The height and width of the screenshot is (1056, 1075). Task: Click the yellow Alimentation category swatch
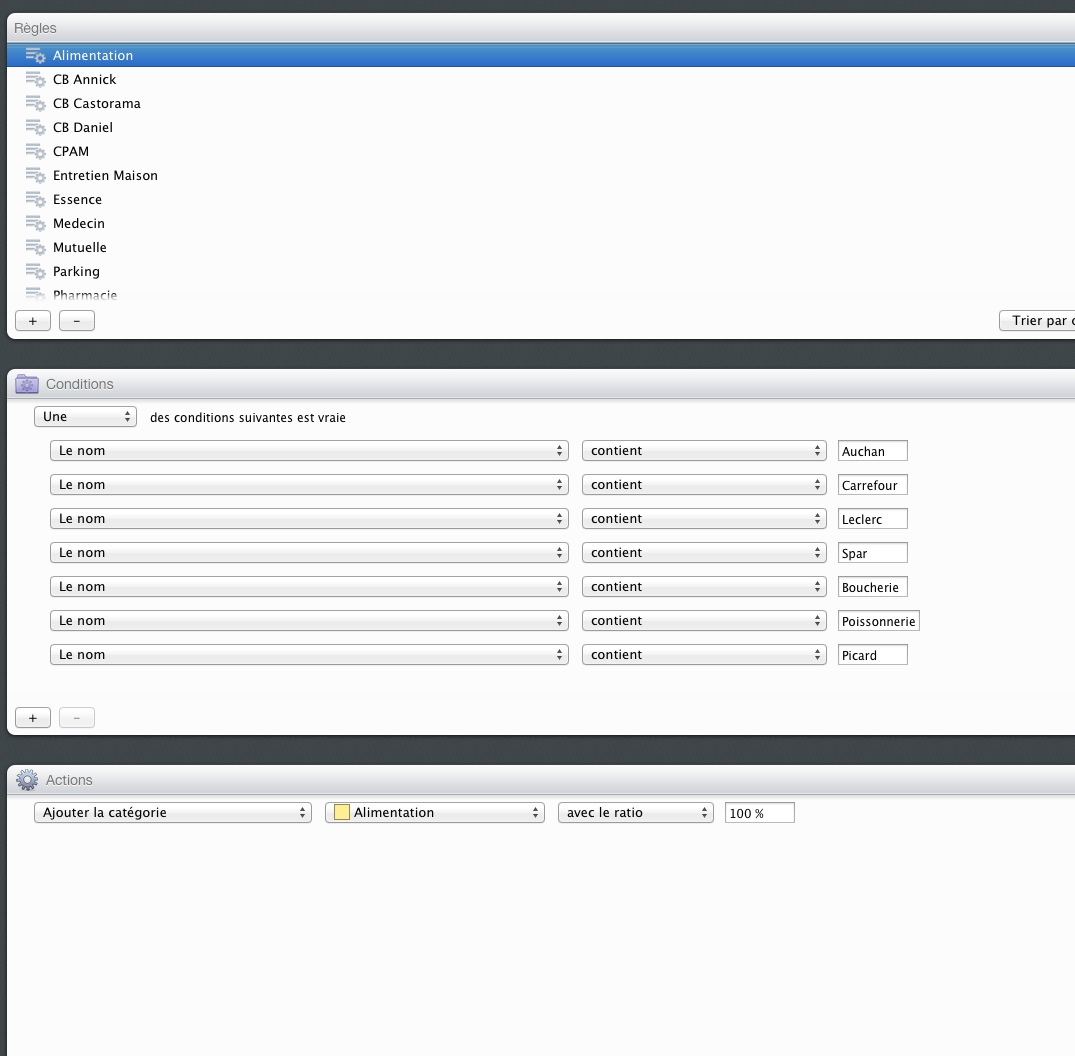[x=342, y=813]
